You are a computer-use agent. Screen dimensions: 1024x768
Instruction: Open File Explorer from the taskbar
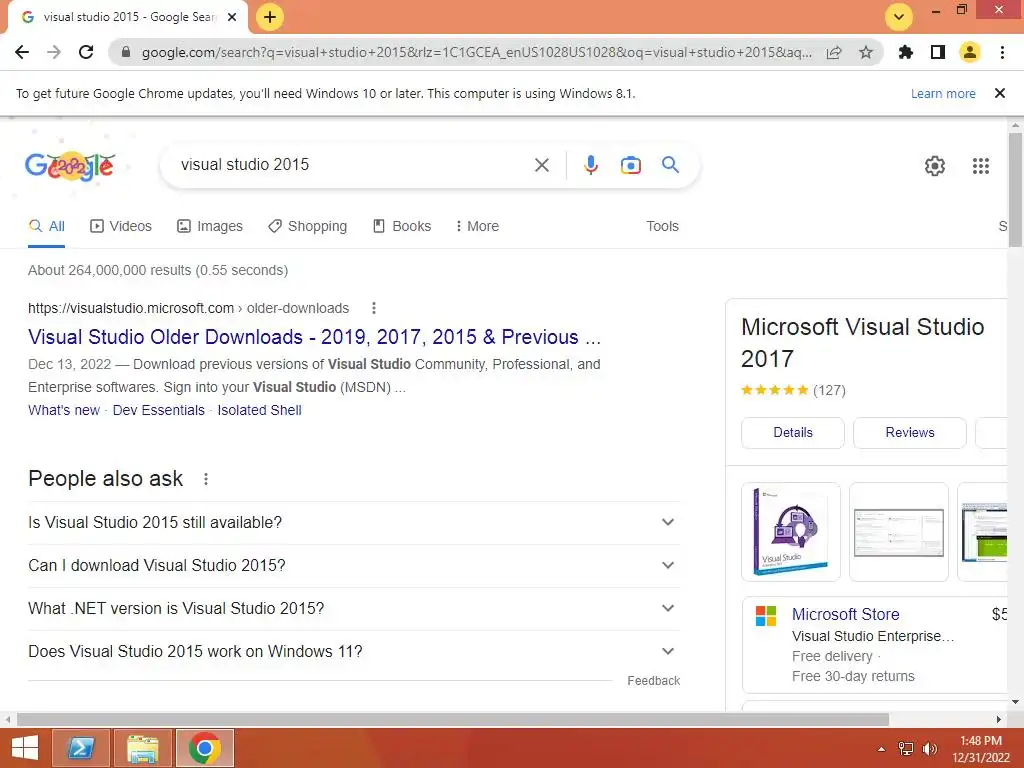[142, 748]
